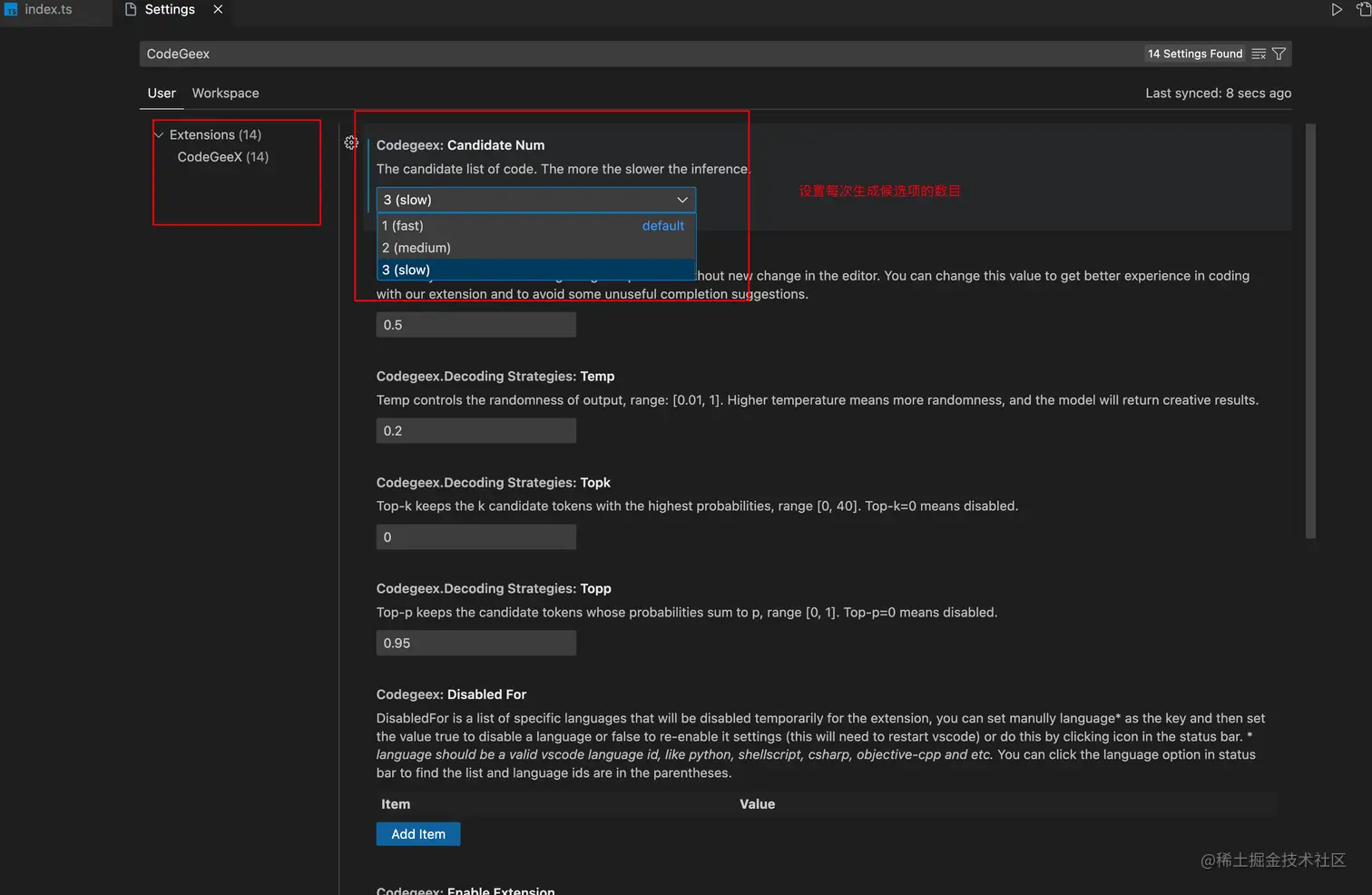The image size is (1372, 895).
Task: Choose the 1 (fast) option
Action: point(536,226)
